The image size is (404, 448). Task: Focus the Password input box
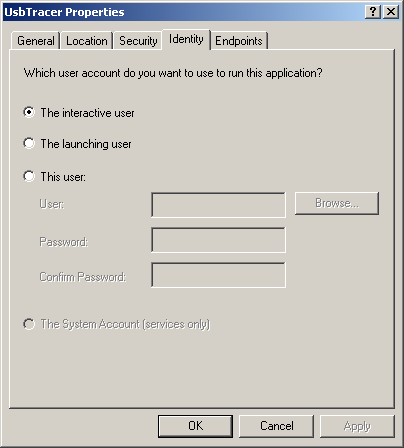(x=218, y=240)
